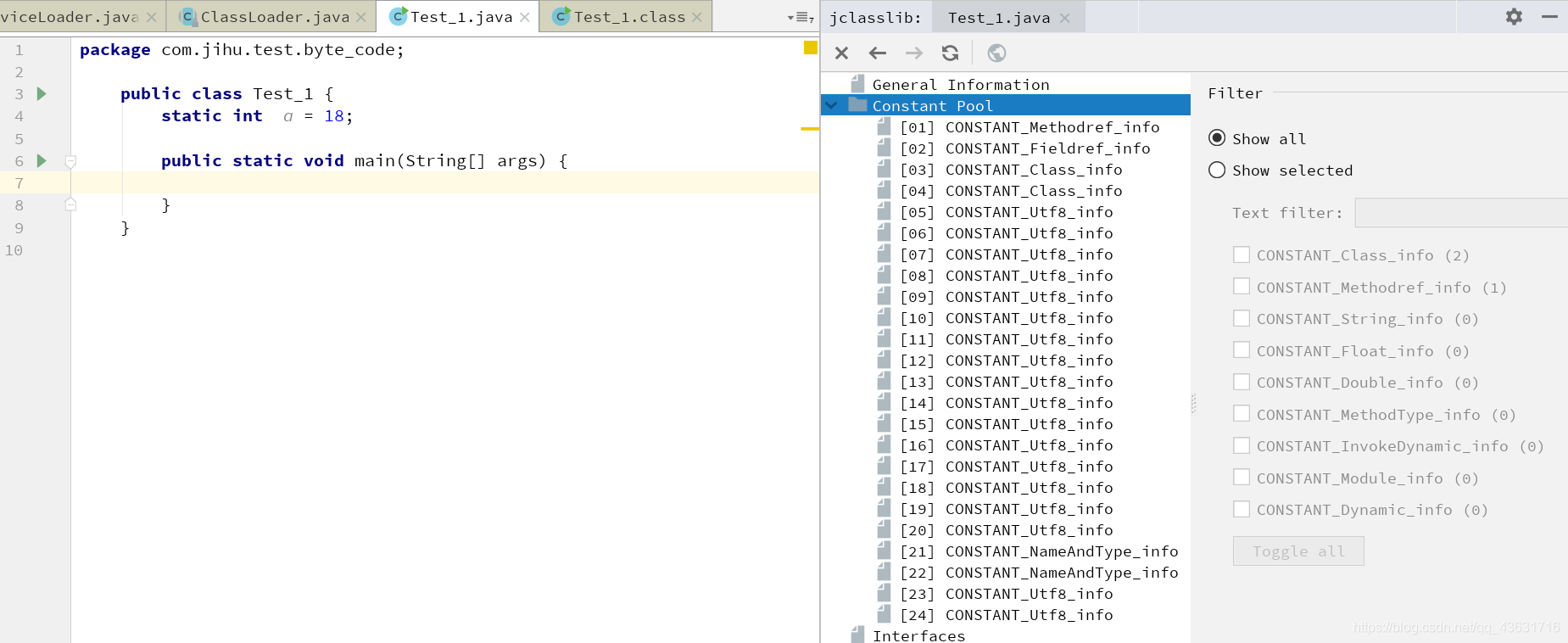Click class name Test_1 in declaration

pyautogui.click(x=283, y=94)
